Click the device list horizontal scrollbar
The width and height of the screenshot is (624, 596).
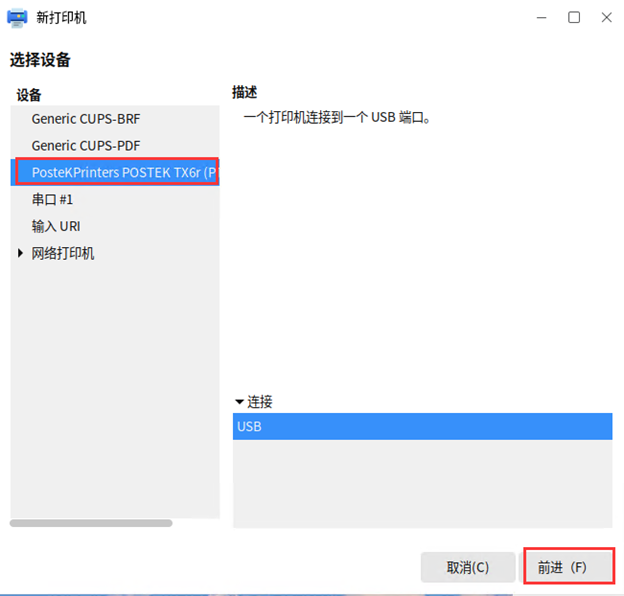[91, 523]
